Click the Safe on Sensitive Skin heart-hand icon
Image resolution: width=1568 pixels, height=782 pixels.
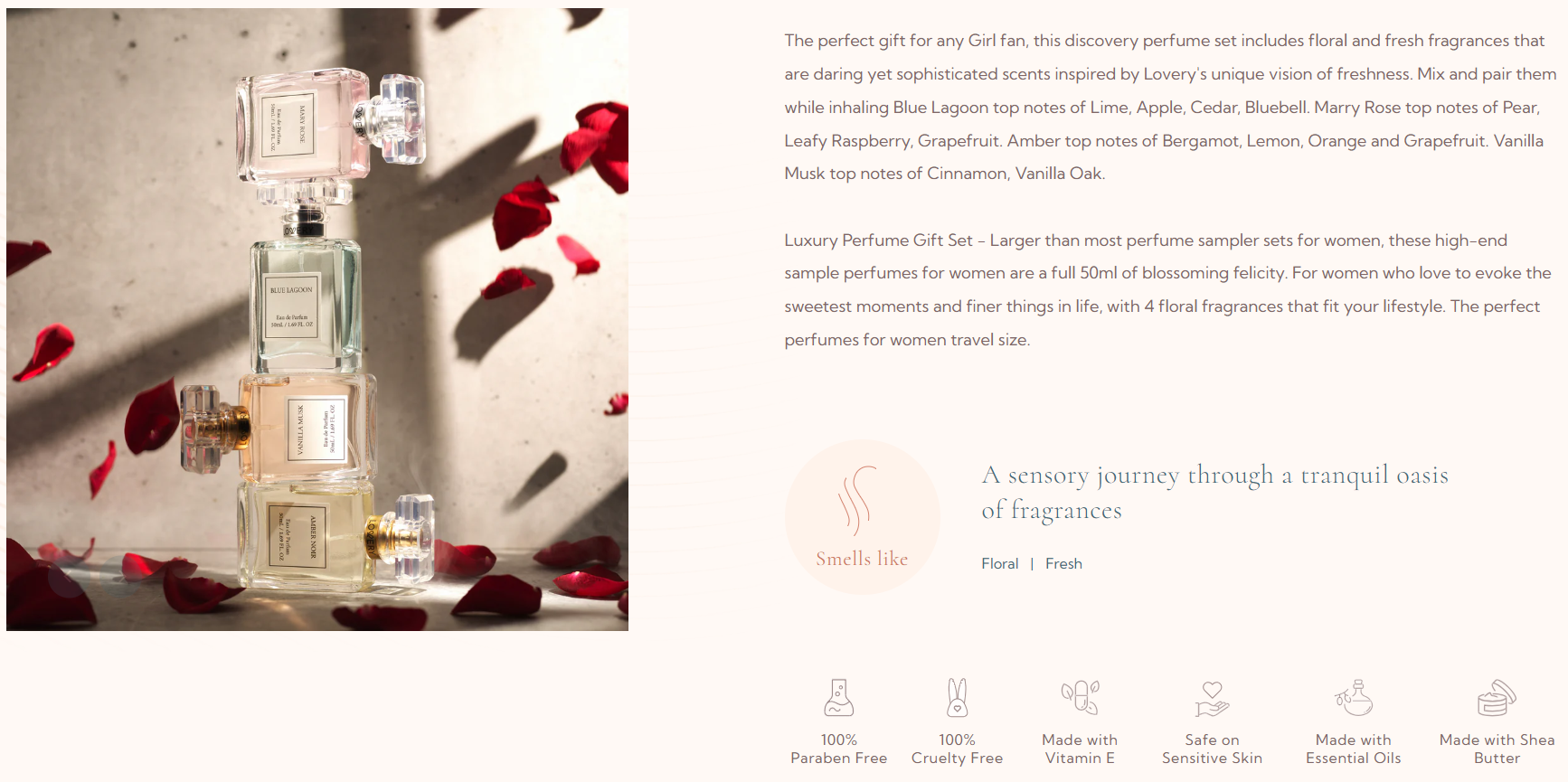[1212, 699]
